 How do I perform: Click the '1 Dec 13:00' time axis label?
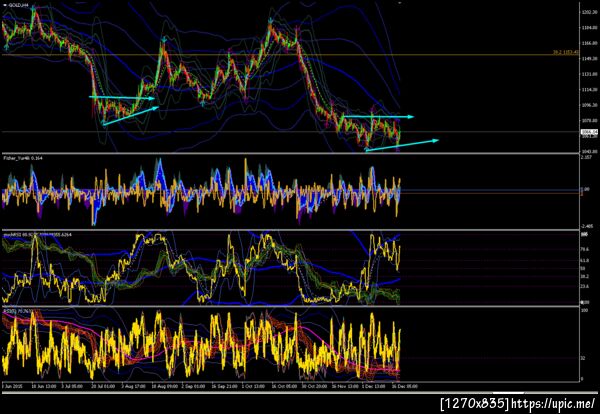pos(373,386)
